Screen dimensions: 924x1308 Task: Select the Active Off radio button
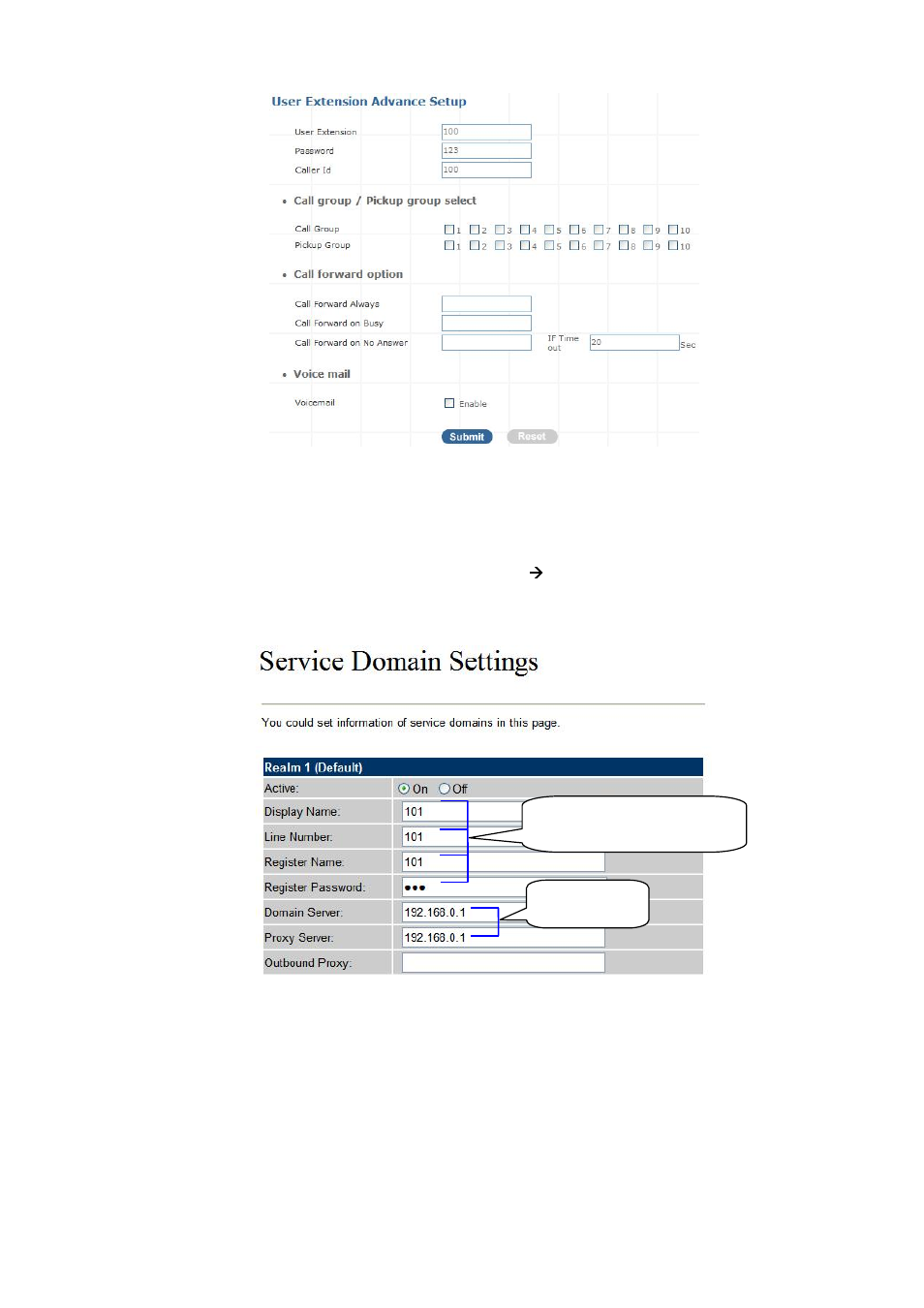pyautogui.click(x=444, y=788)
